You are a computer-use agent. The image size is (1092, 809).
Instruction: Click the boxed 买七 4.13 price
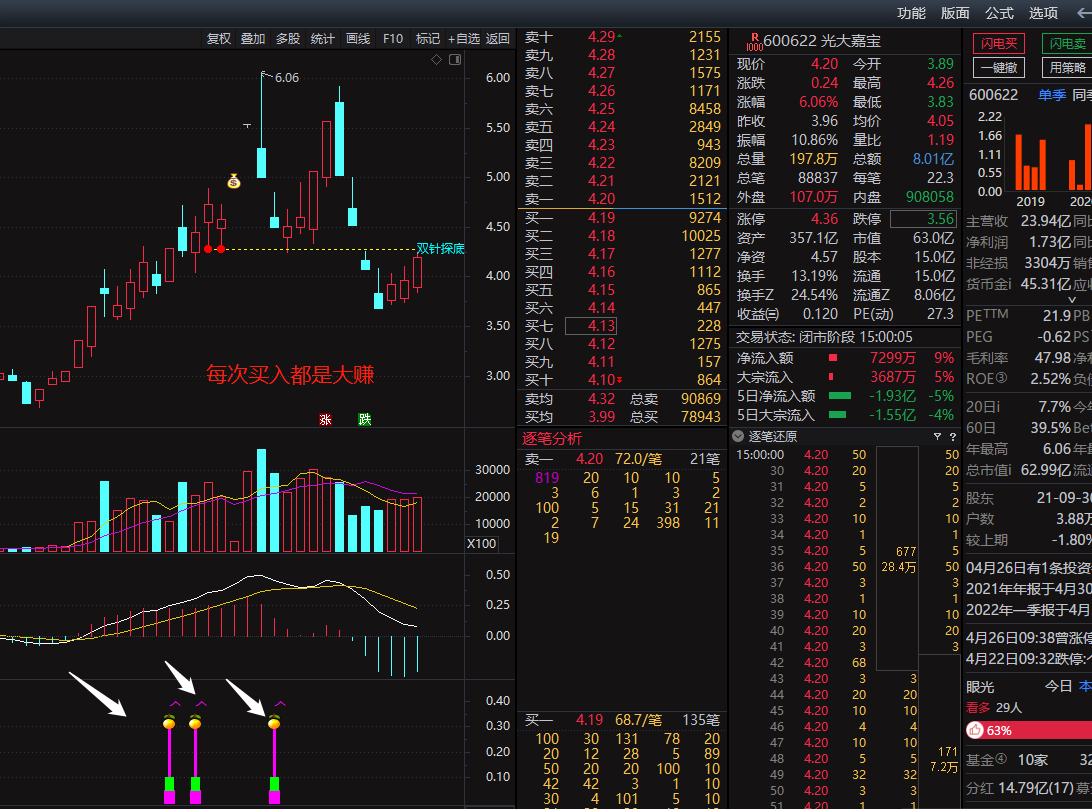point(591,326)
